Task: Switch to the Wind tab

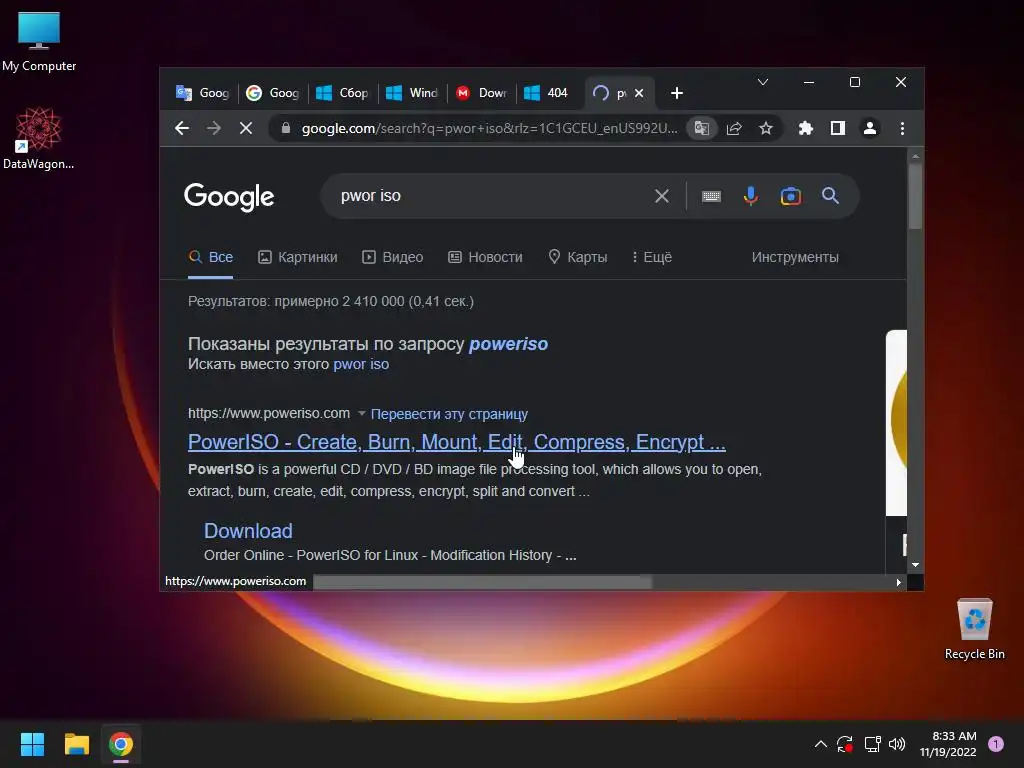Action: click(412, 93)
